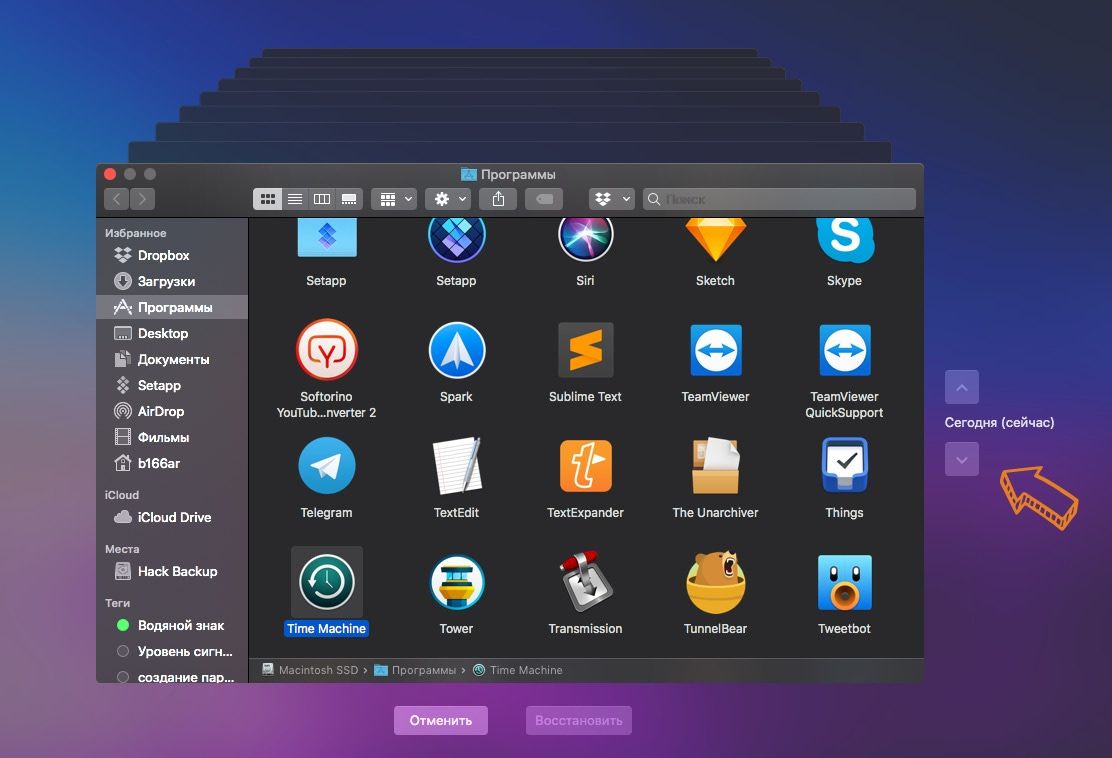
Task: Click the Share toolbar button
Action: tap(499, 199)
